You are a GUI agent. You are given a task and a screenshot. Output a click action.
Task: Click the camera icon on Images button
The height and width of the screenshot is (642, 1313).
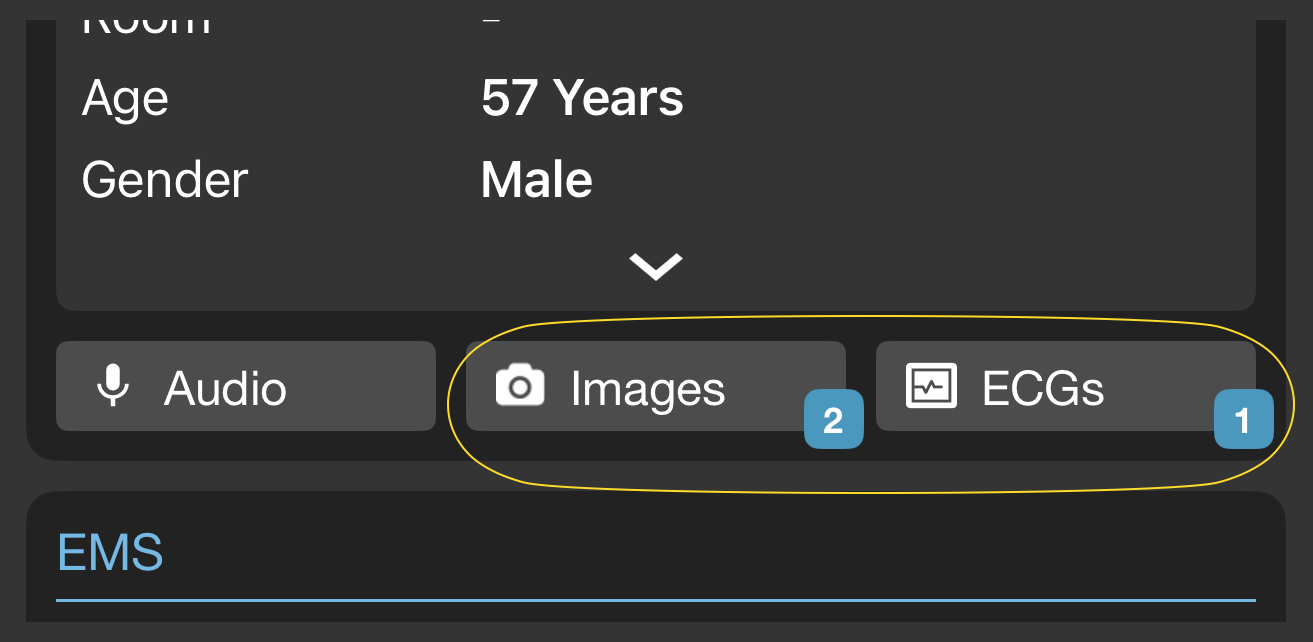tap(520, 386)
